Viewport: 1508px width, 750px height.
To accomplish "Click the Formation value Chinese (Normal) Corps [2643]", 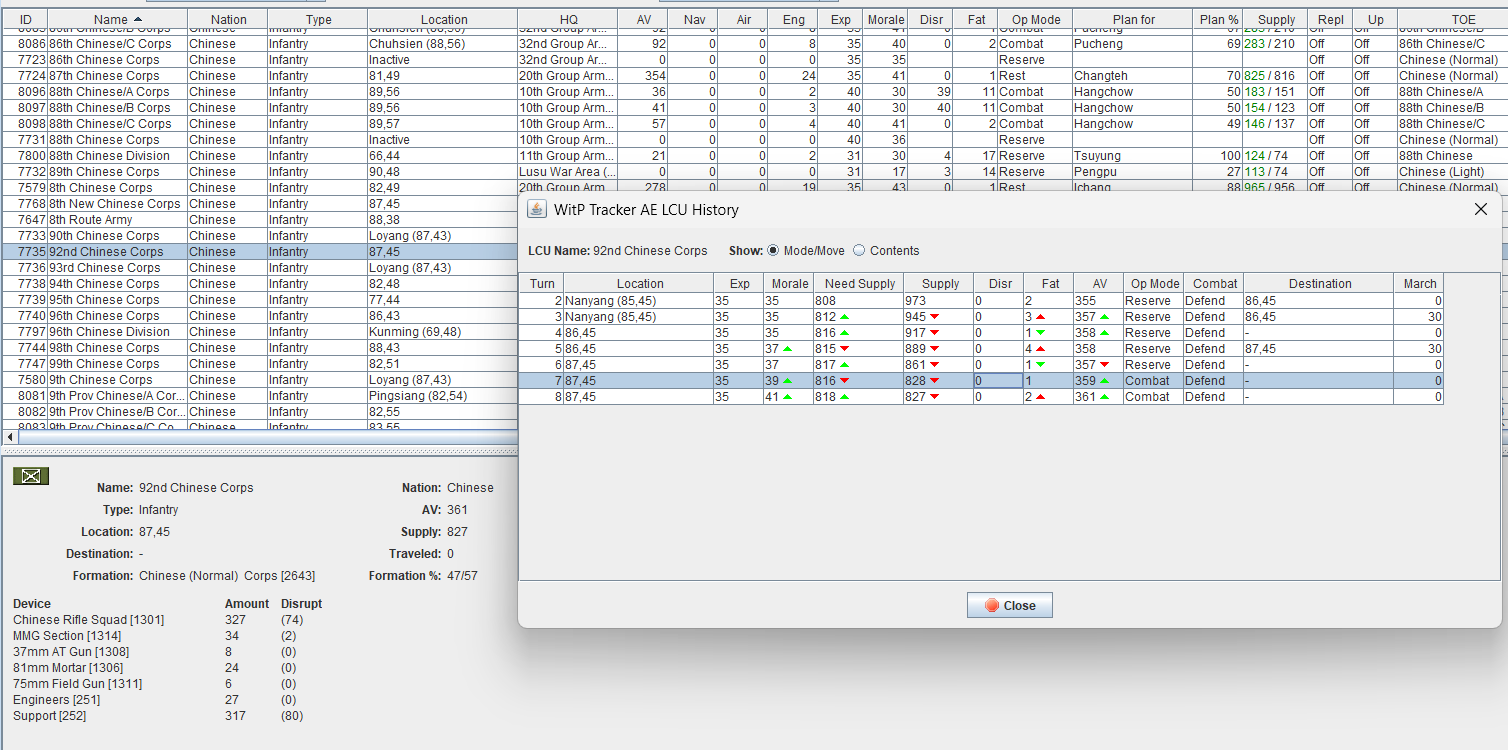I will [227, 576].
